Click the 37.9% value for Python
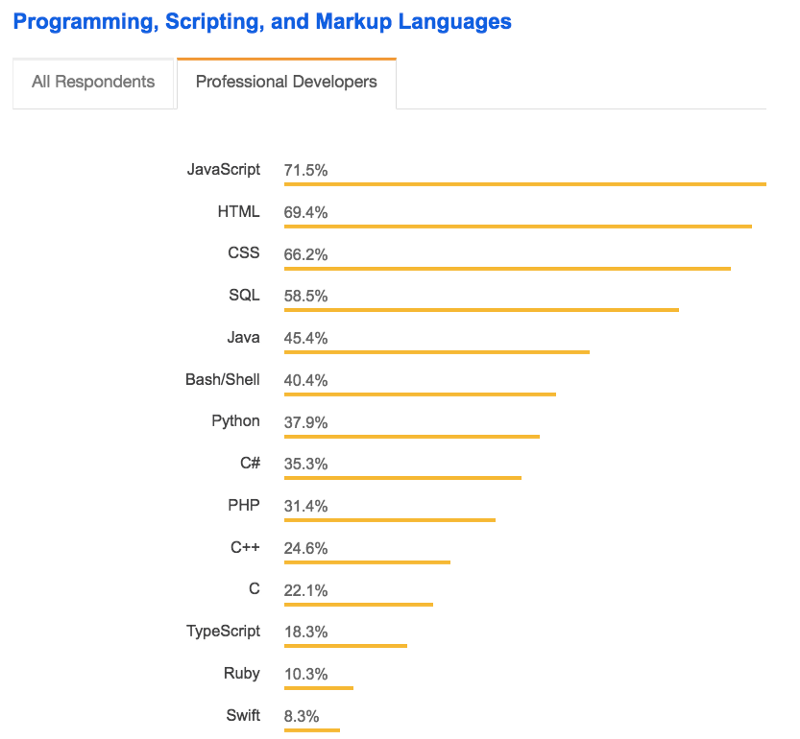This screenshot has height=739, width=800. click(305, 422)
